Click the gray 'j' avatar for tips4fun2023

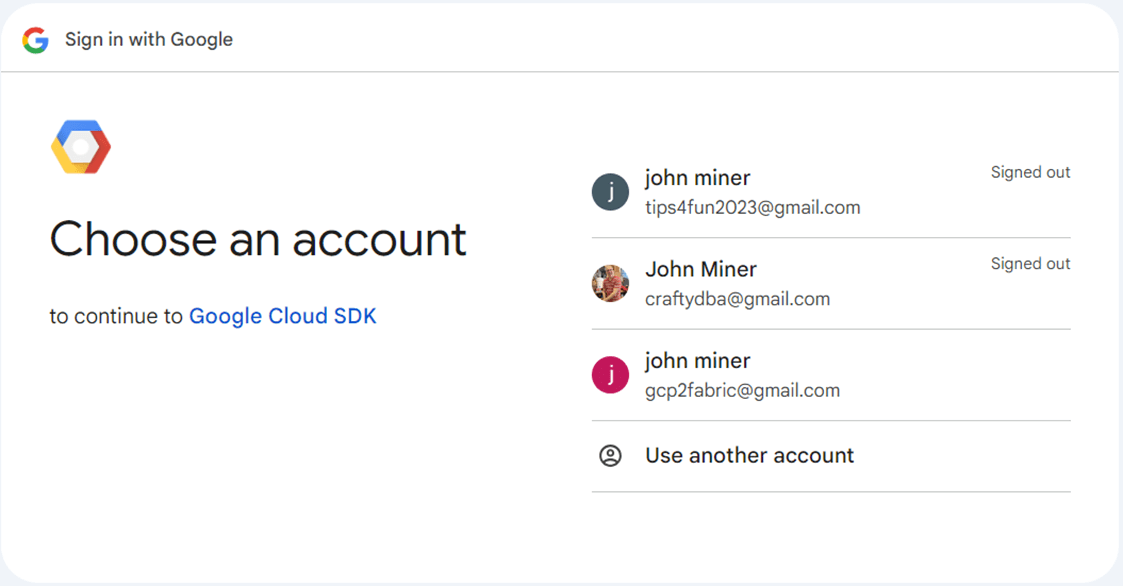[x=610, y=192]
